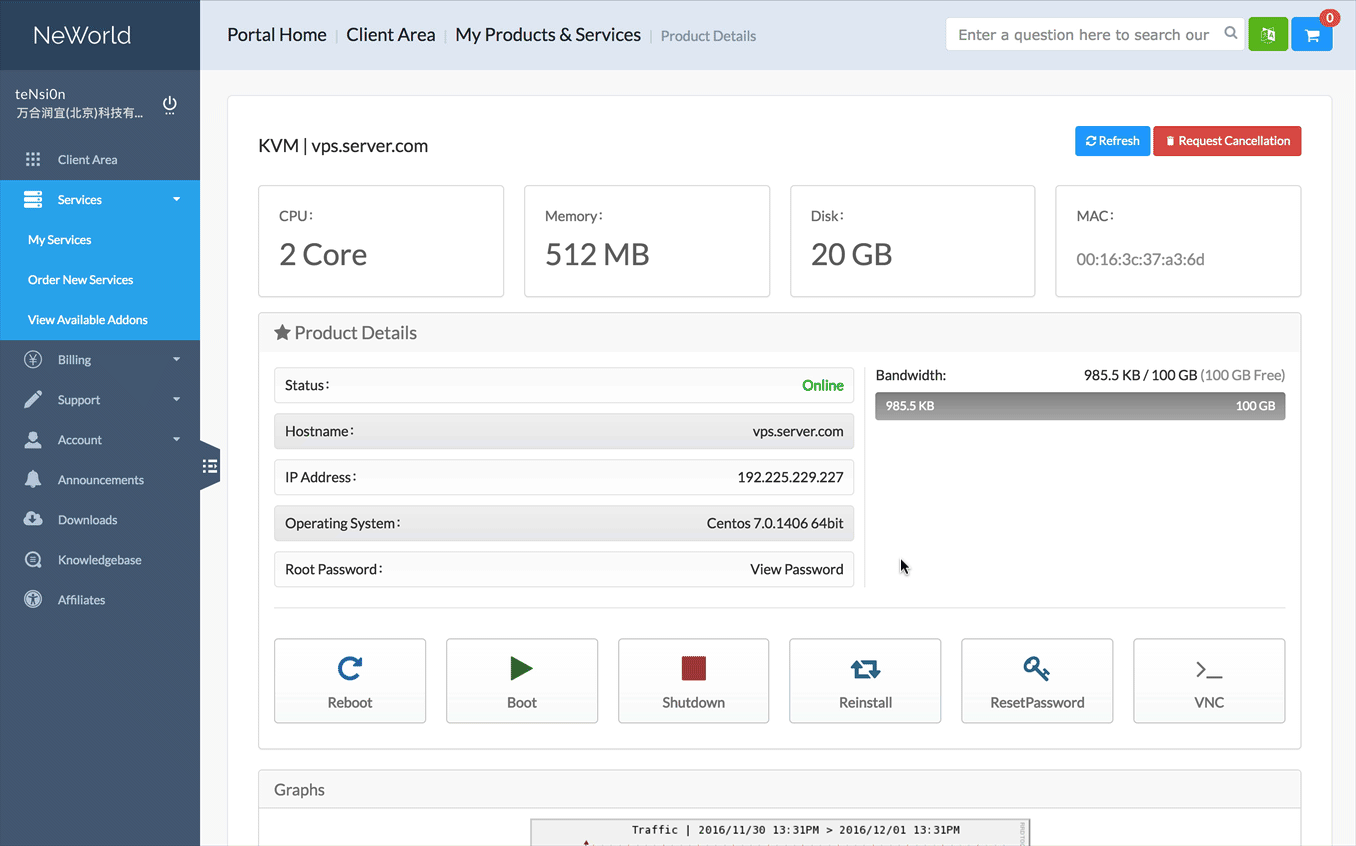
Task: Select Announcements in the sidebar
Action: coord(100,480)
